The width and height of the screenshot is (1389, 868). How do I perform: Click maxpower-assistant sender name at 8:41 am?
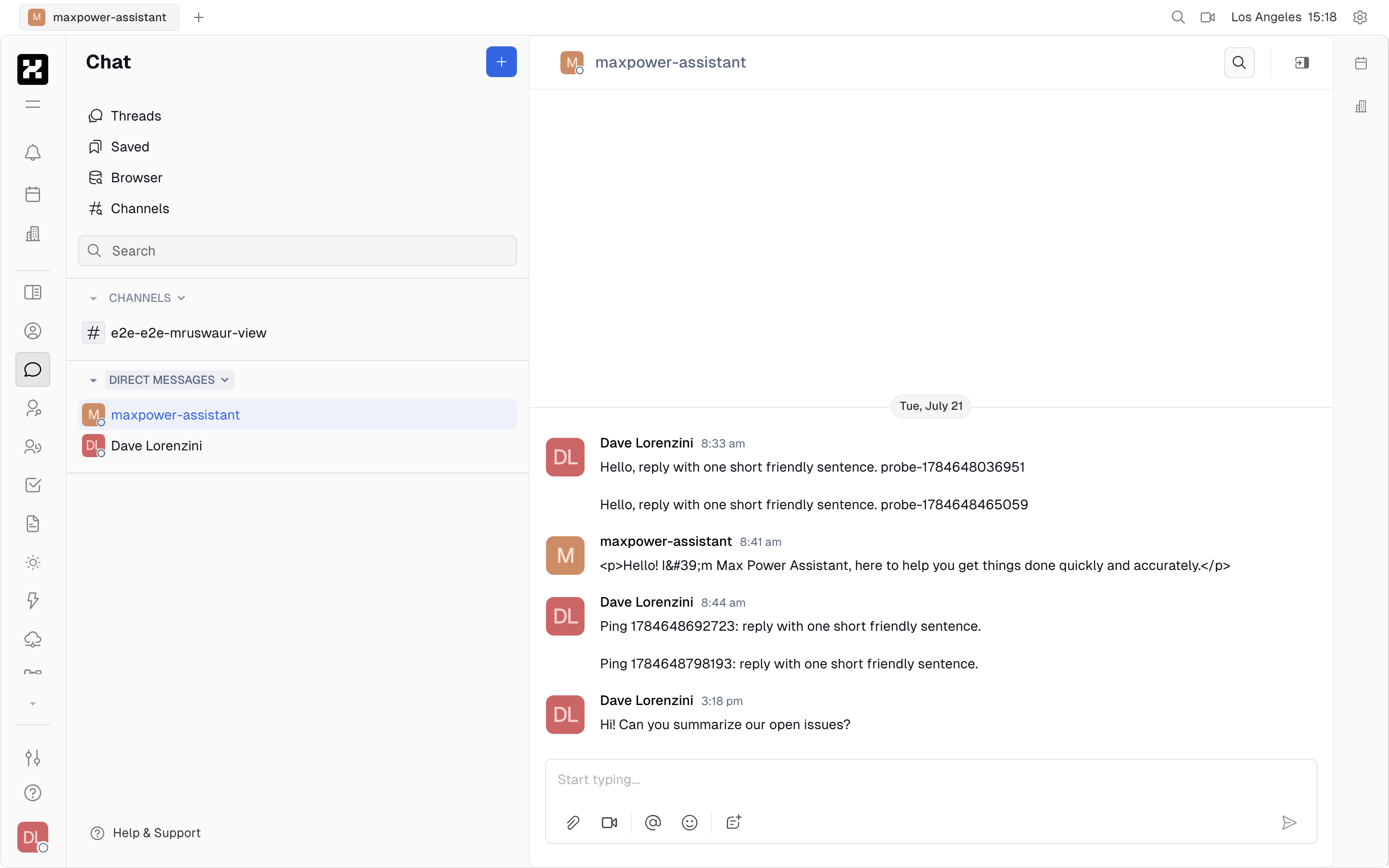(x=666, y=542)
